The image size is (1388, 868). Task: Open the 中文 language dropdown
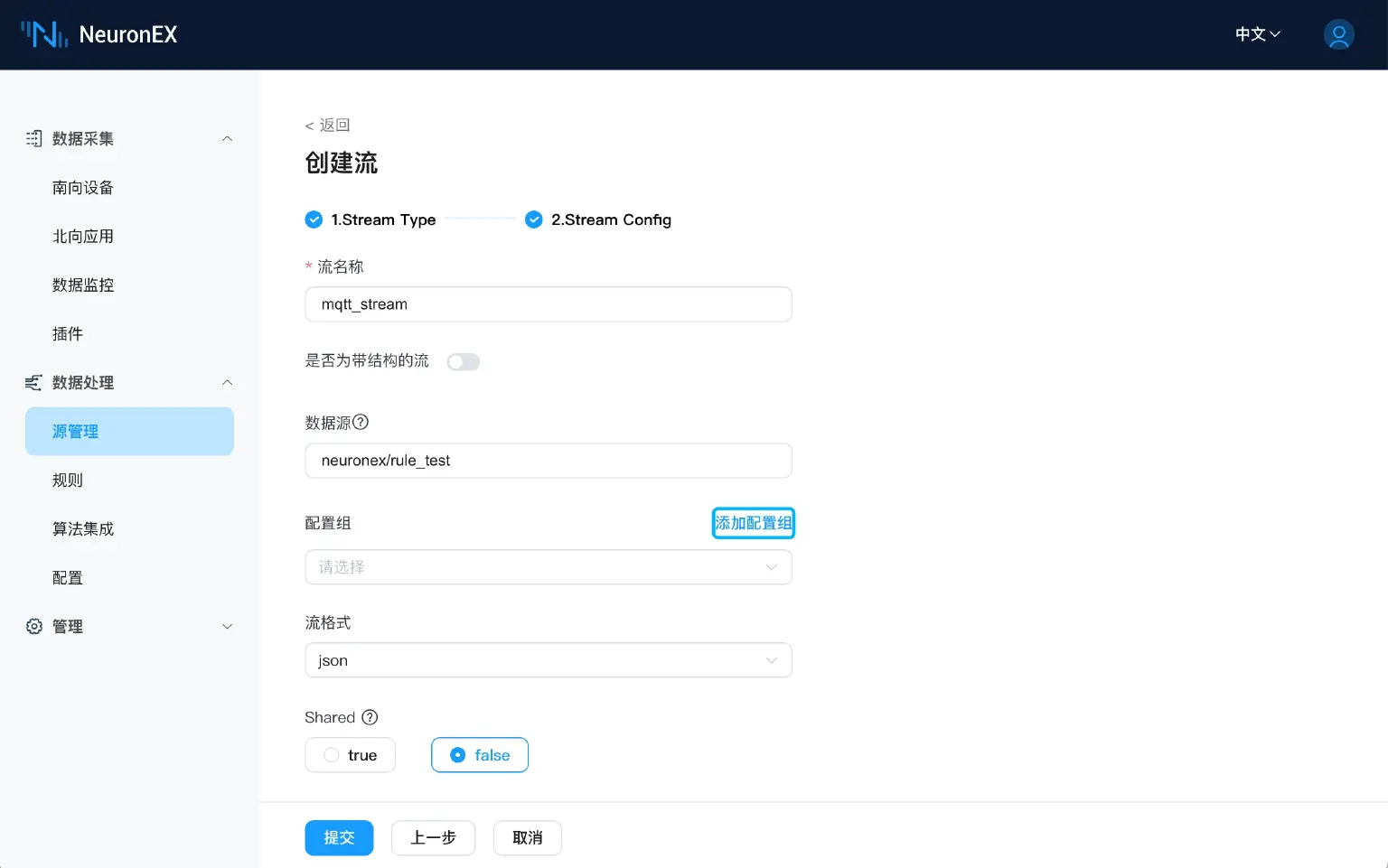[x=1257, y=34]
